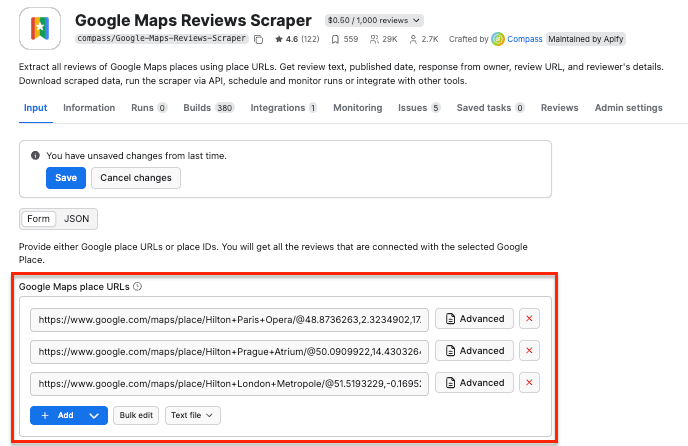688x446 pixels.
Task: Click the Google Maps Reviews Scraper title
Action: click(x=194, y=20)
